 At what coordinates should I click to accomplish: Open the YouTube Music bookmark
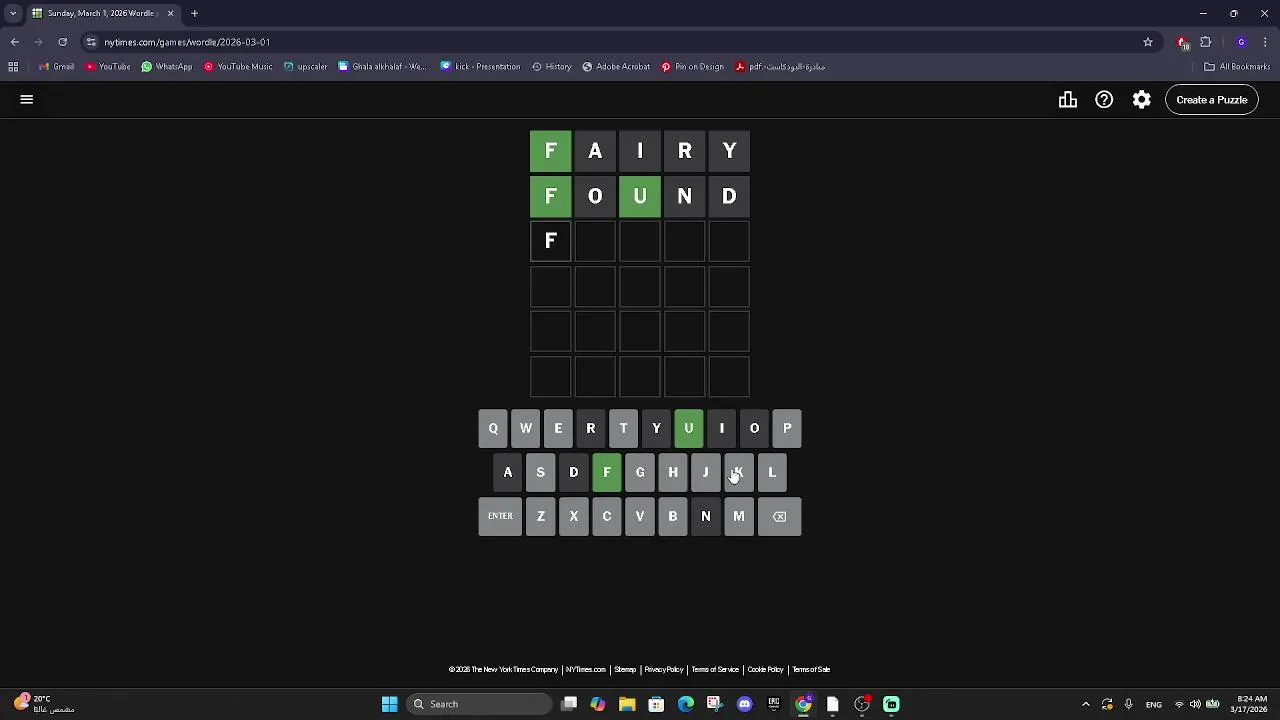coord(238,67)
